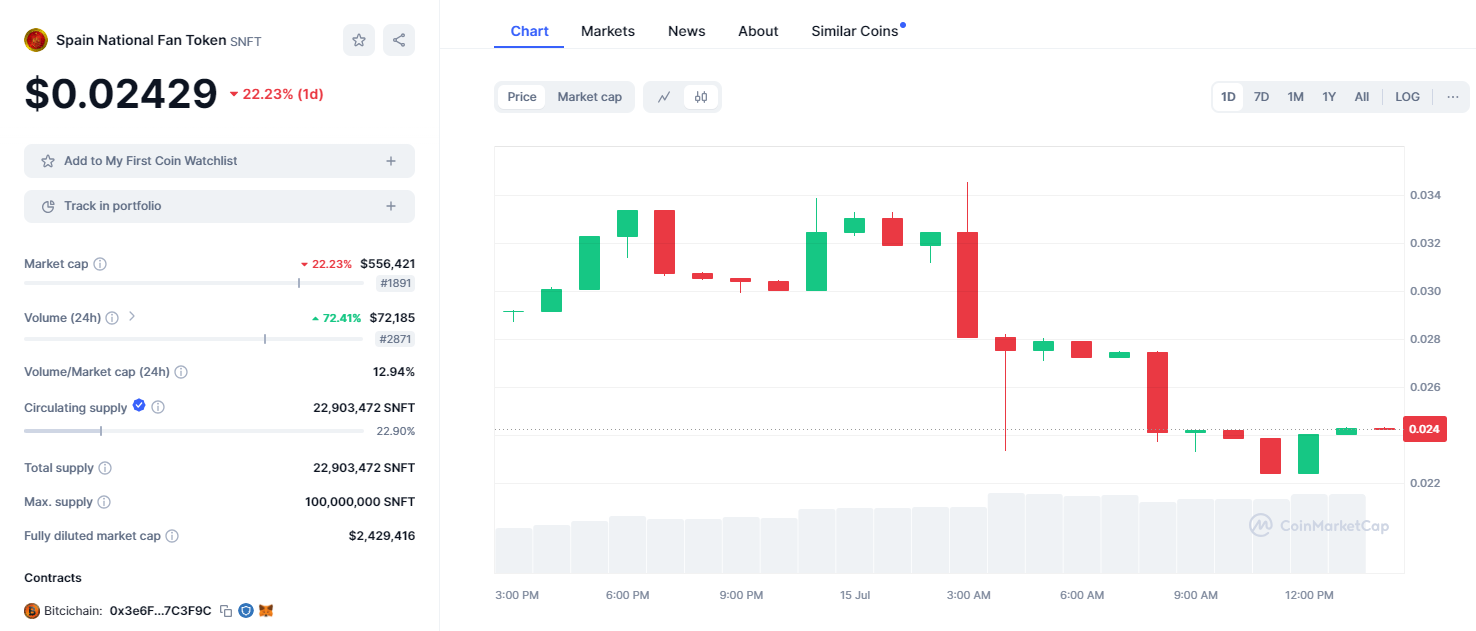Open the Similar Coins tab
The width and height of the screenshot is (1476, 631).
855,31
